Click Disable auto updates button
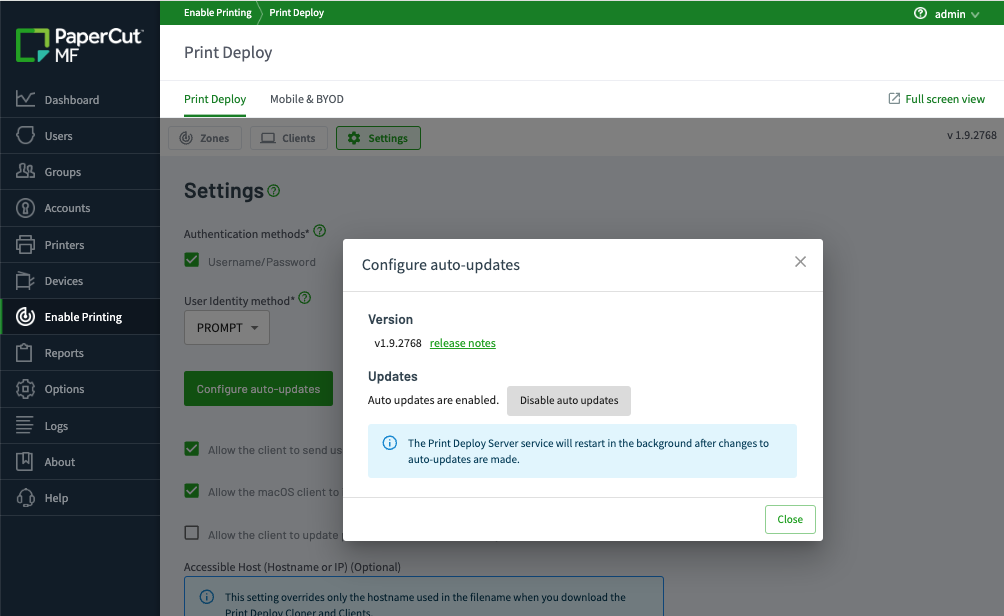The image size is (1004, 616). [569, 400]
